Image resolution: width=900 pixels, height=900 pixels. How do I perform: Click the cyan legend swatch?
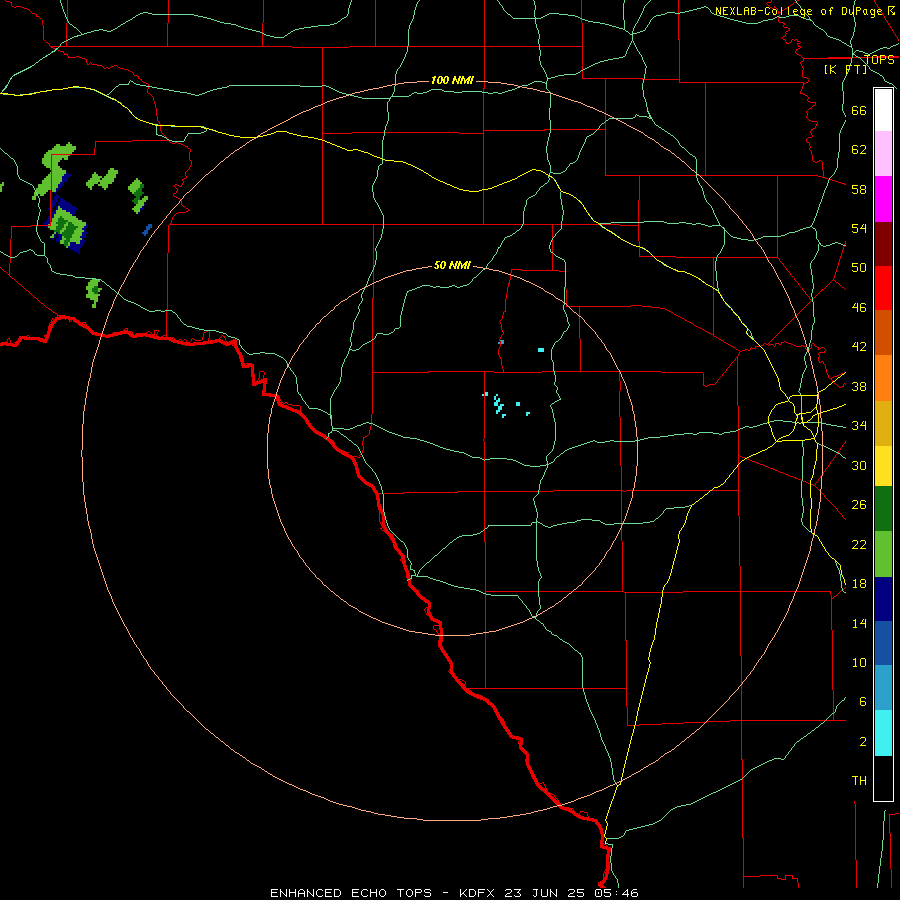(x=883, y=733)
